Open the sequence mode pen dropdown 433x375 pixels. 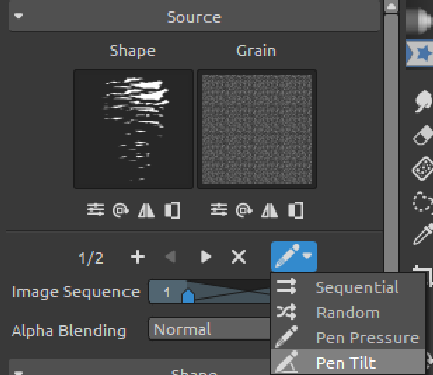(x=294, y=256)
